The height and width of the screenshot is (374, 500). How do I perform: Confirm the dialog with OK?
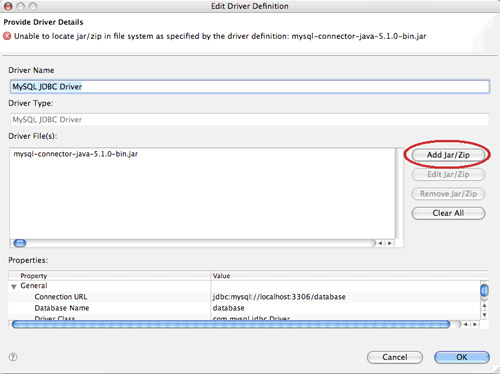click(462, 357)
